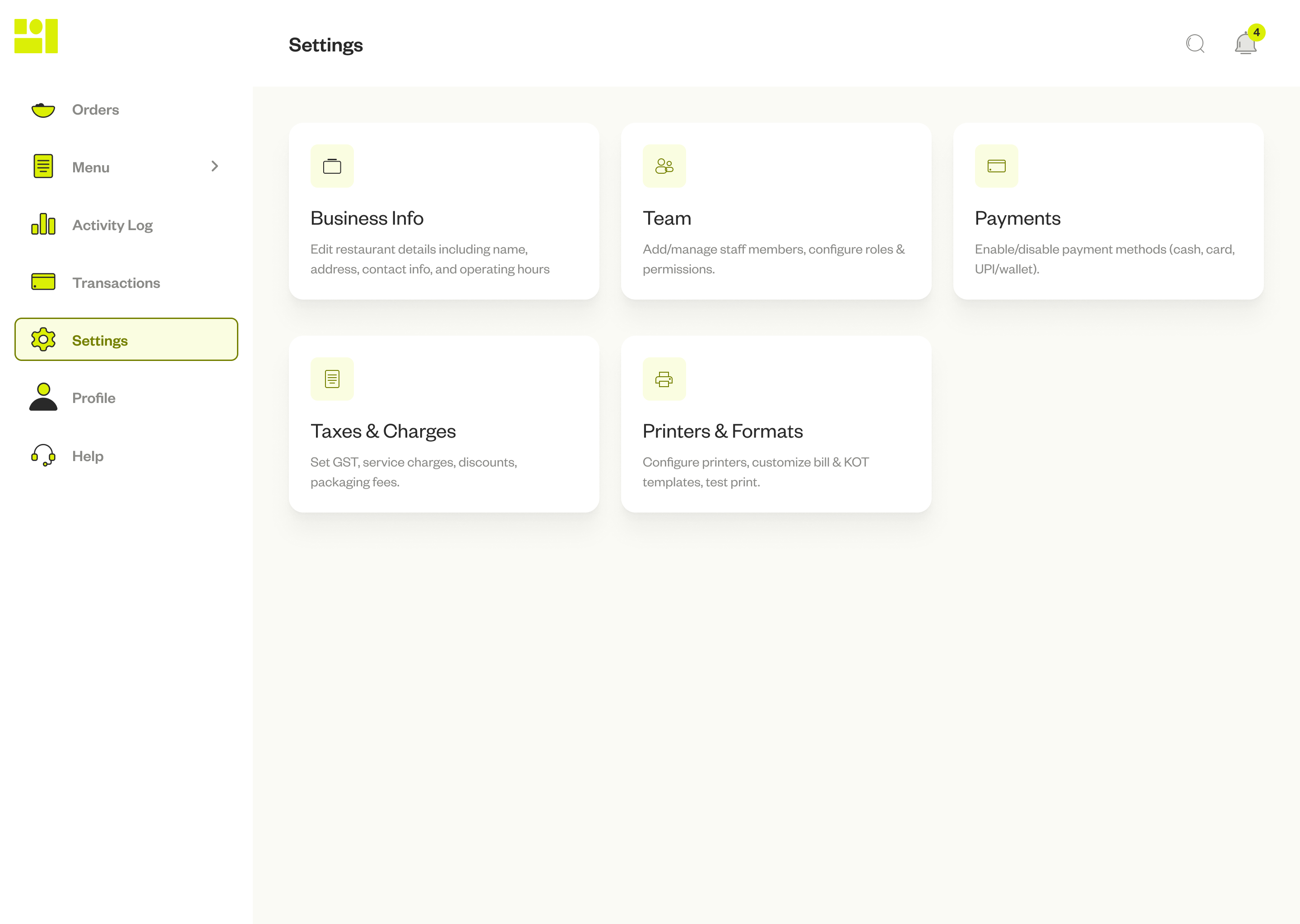Go to Orders in the sidebar
The height and width of the screenshot is (924, 1300).
click(96, 110)
